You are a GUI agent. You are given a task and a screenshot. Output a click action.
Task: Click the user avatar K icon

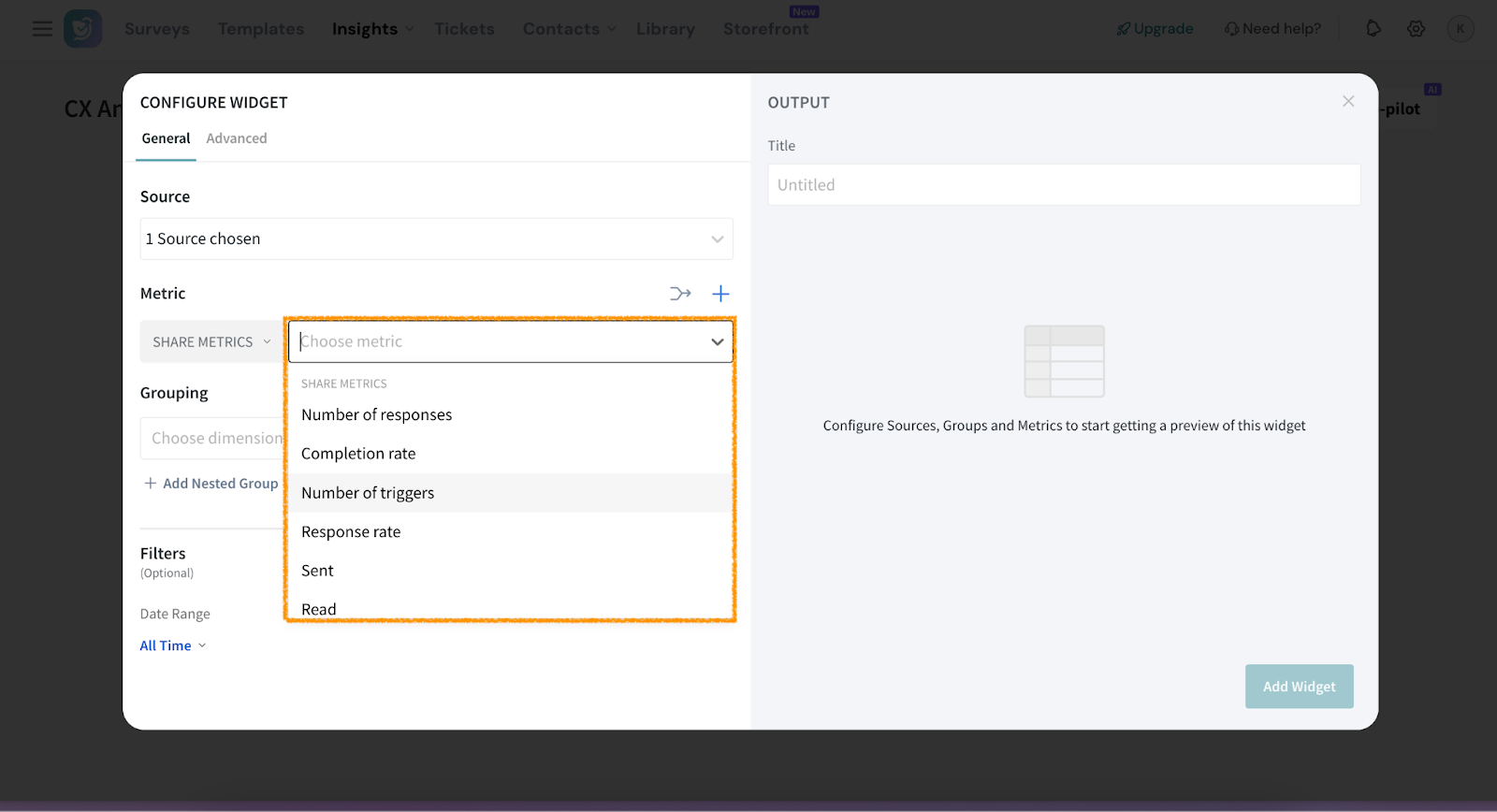[1460, 29]
